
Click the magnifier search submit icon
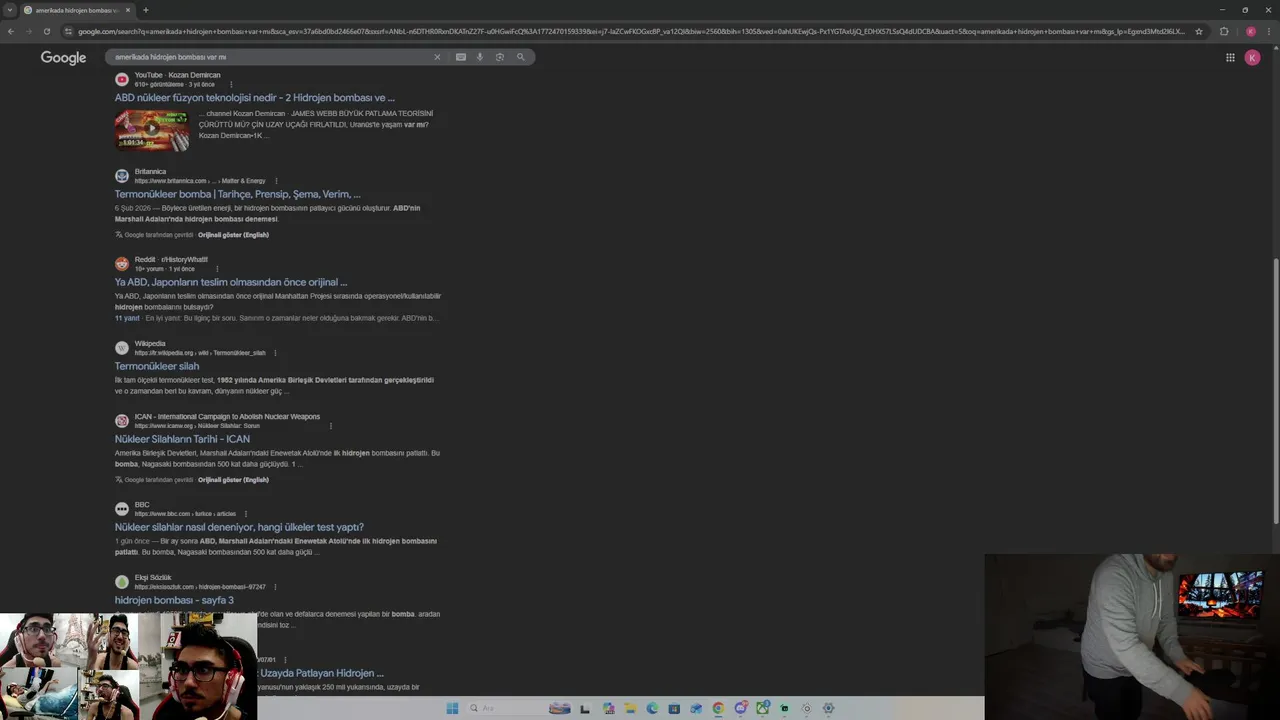click(x=521, y=57)
